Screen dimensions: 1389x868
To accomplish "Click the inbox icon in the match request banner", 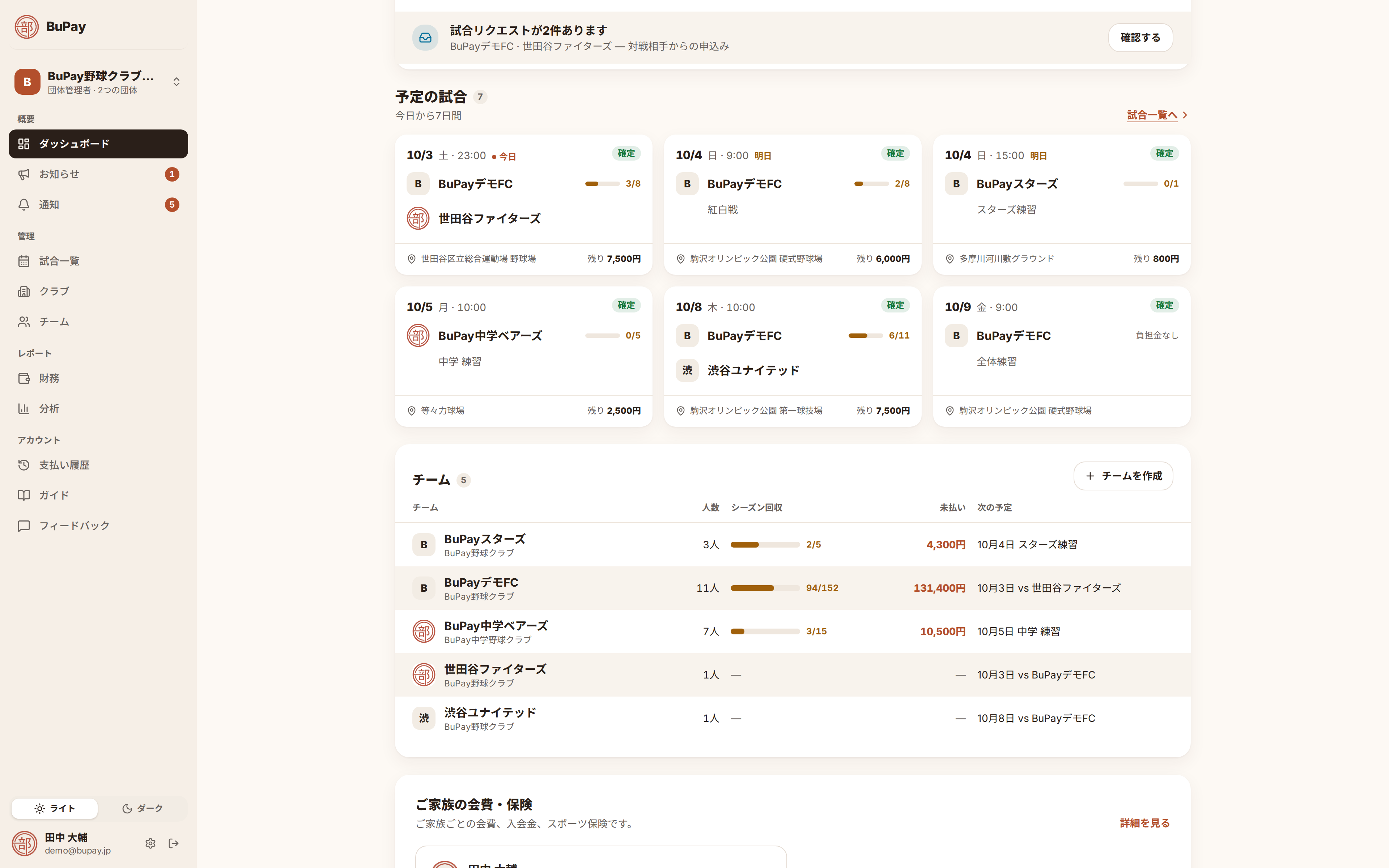I will 425,37.
